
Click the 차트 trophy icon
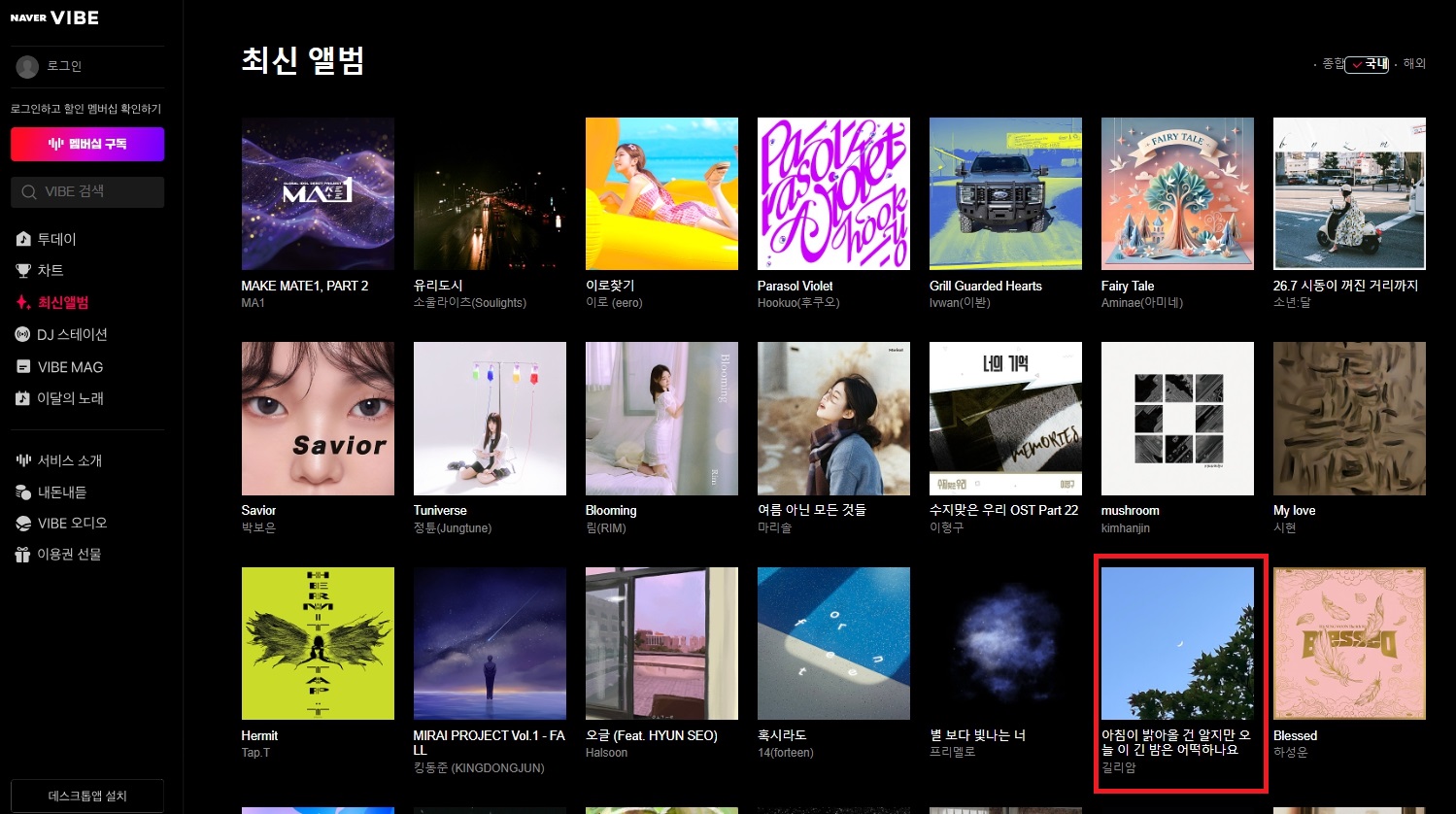23,270
